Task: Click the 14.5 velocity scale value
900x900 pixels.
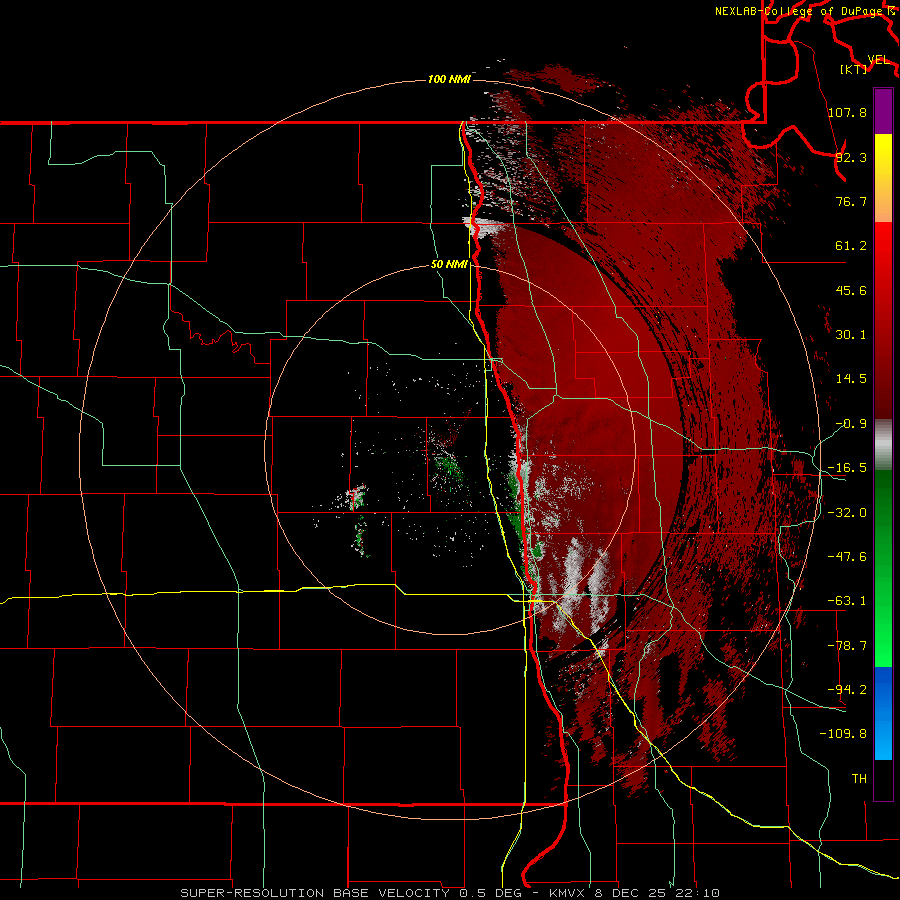Action: [851, 378]
